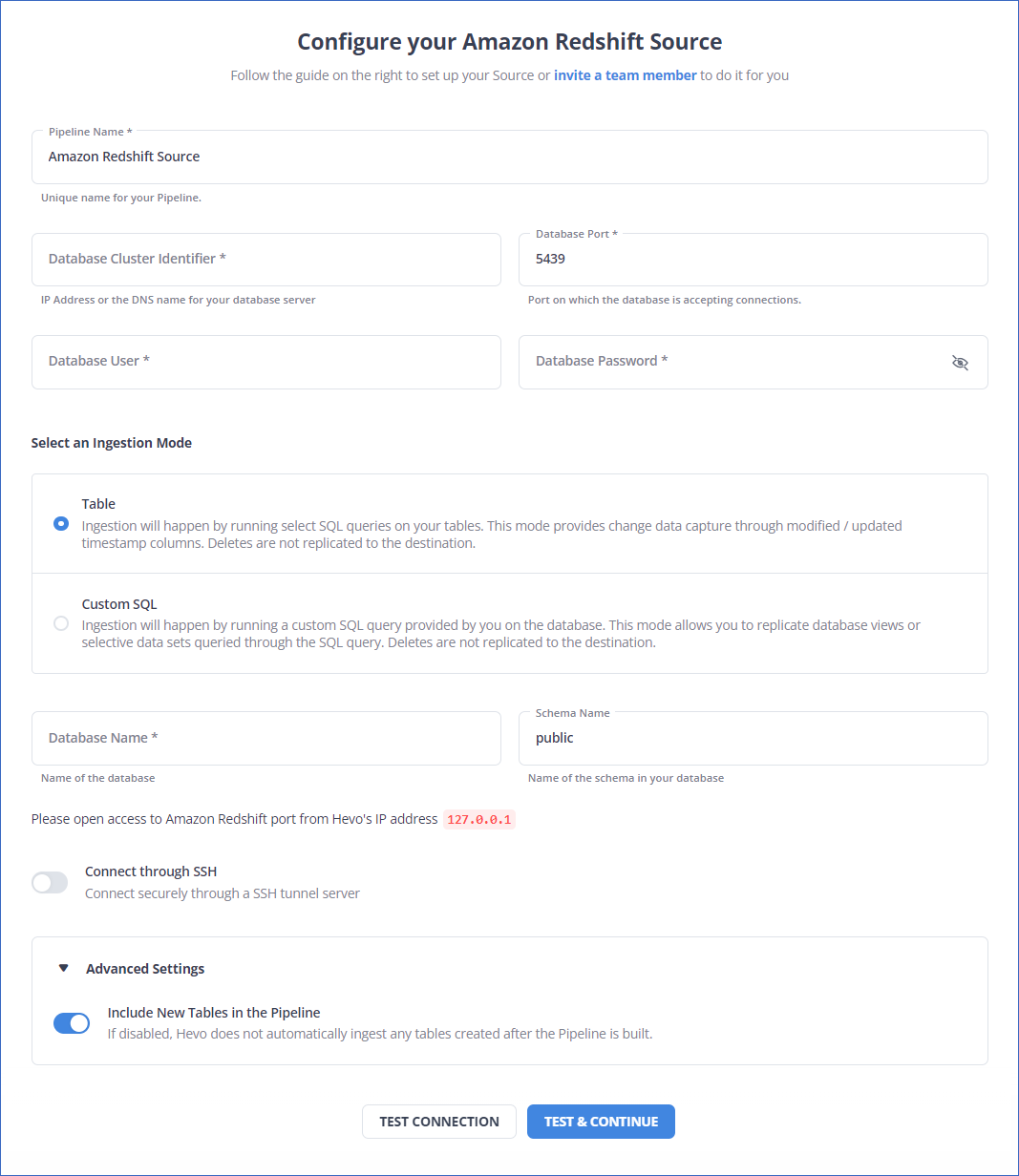
Task: Click the Database Name field
Action: 266,738
